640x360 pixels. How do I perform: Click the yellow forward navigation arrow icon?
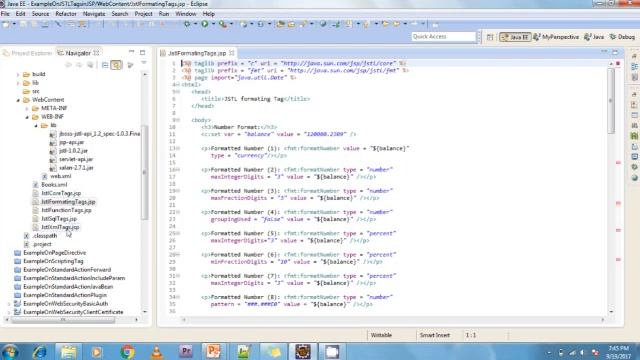(x=396, y=24)
